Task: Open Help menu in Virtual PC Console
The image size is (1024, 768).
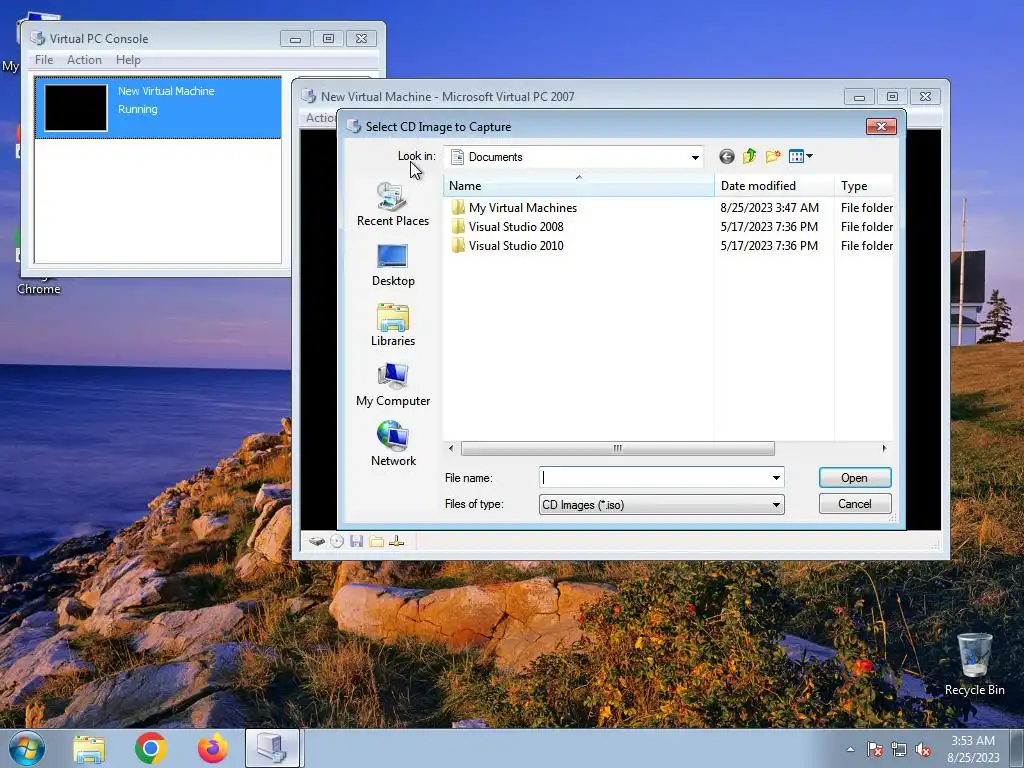Action: [128, 60]
